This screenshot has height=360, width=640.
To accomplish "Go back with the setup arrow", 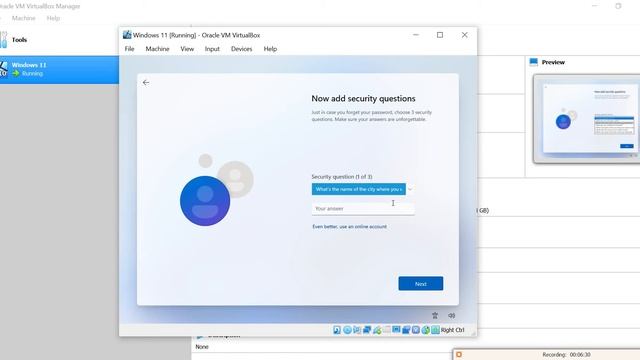I will (x=146, y=82).
